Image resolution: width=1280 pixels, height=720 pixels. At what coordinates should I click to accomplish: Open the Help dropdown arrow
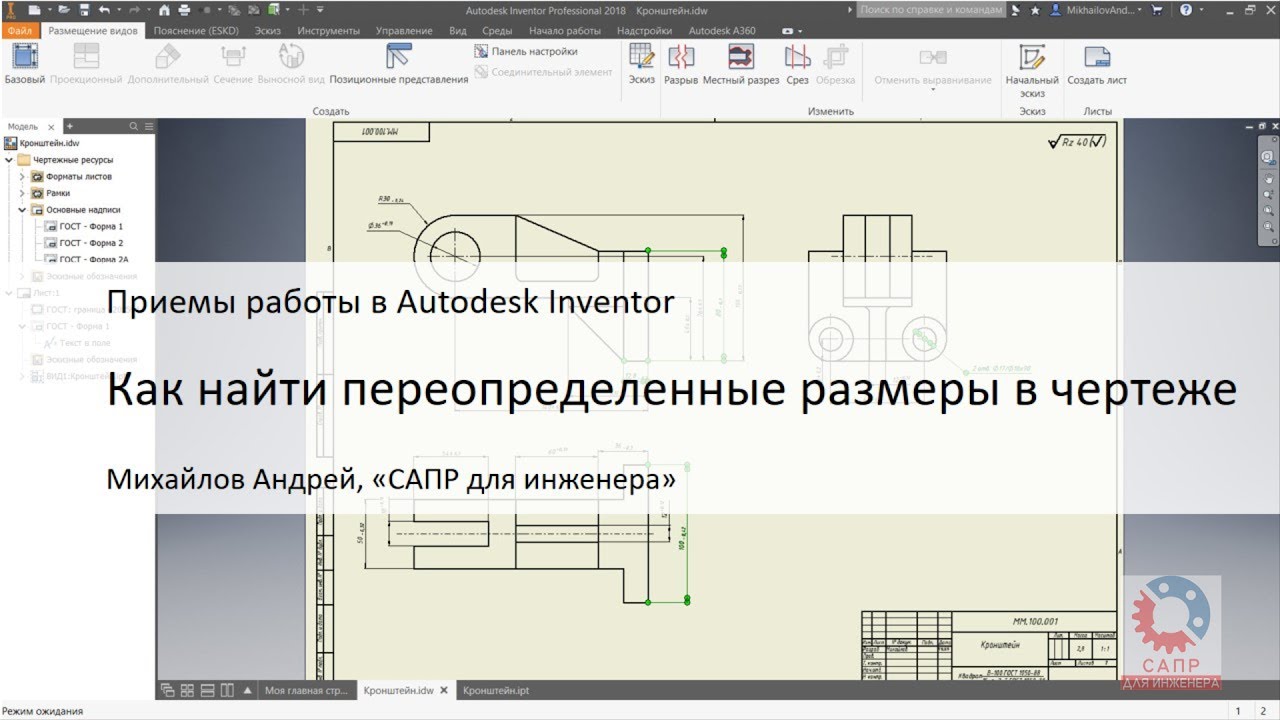pos(1200,10)
